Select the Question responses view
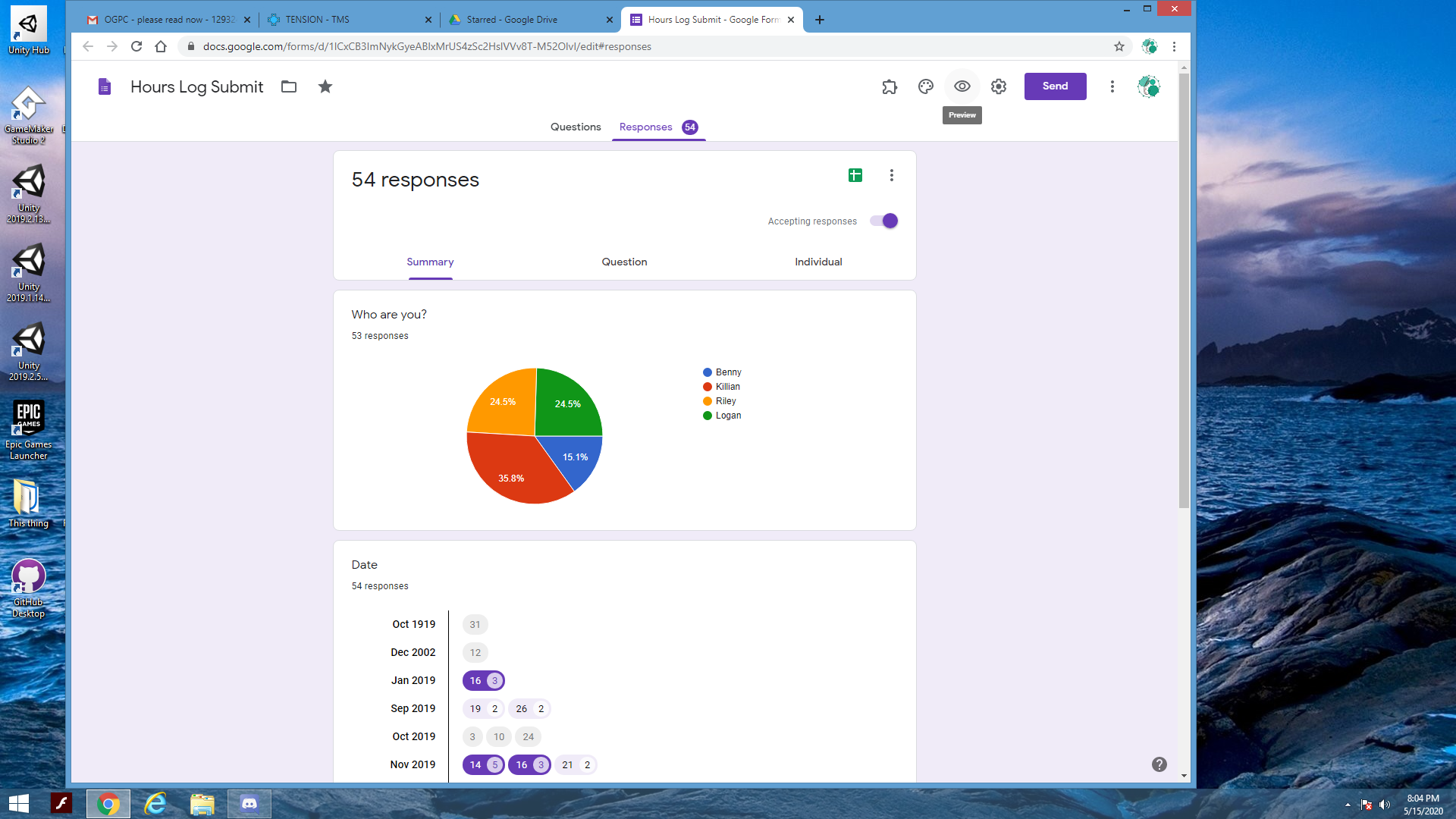This screenshot has width=1456, height=819. click(x=624, y=262)
